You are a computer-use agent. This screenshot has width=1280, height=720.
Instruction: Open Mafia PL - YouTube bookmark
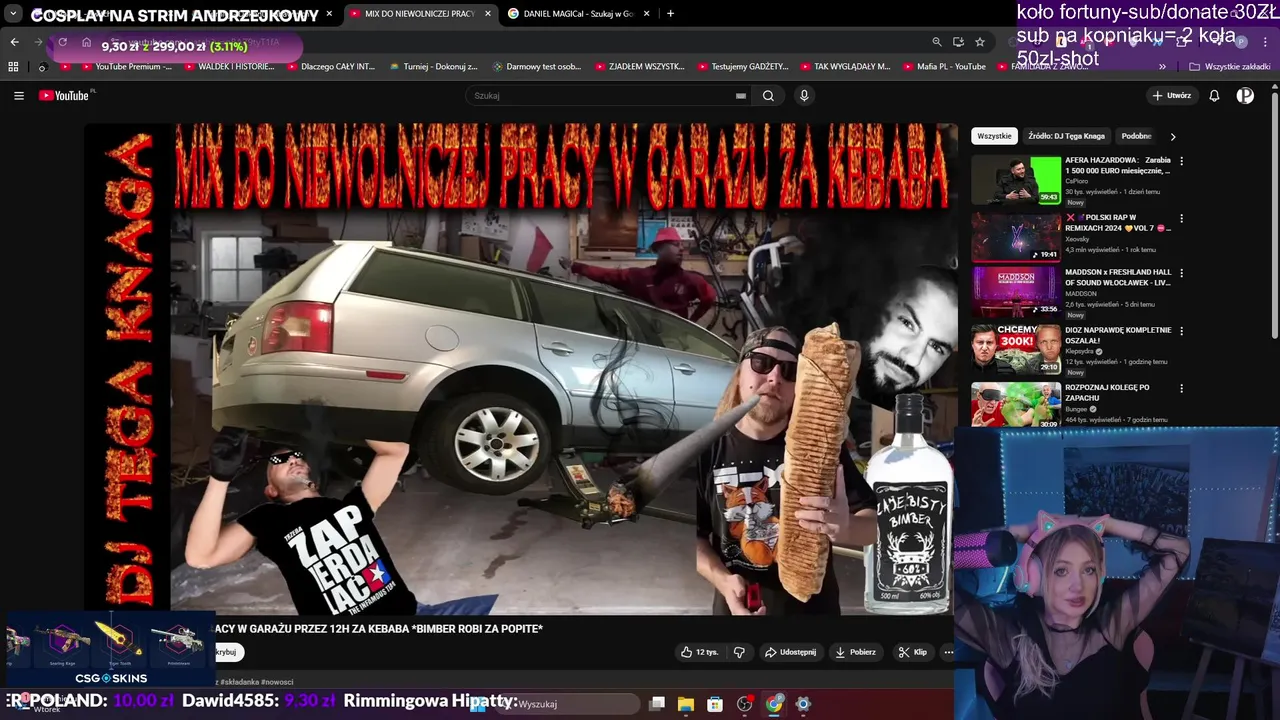(x=943, y=67)
